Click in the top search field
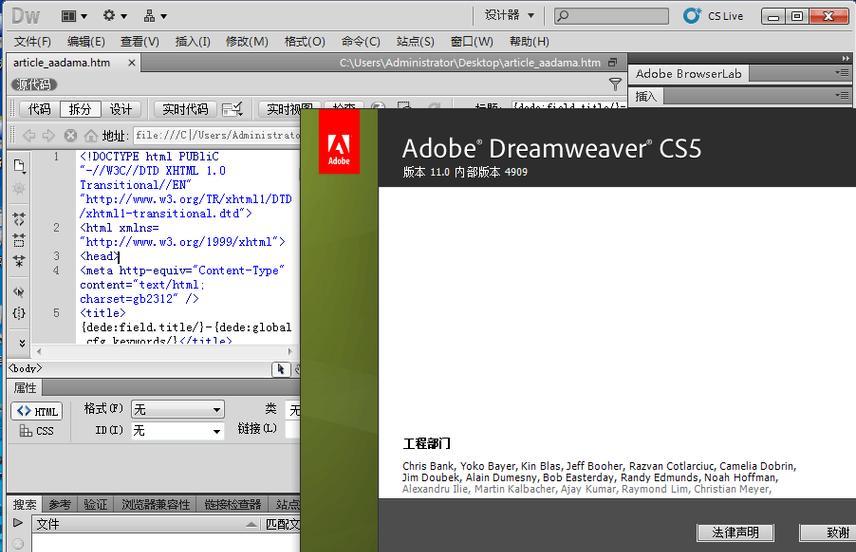The image size is (856, 552). click(x=611, y=16)
